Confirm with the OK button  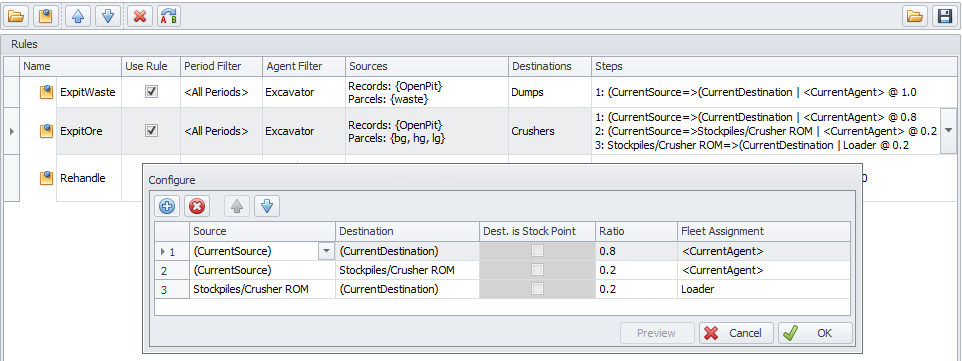[x=815, y=333]
